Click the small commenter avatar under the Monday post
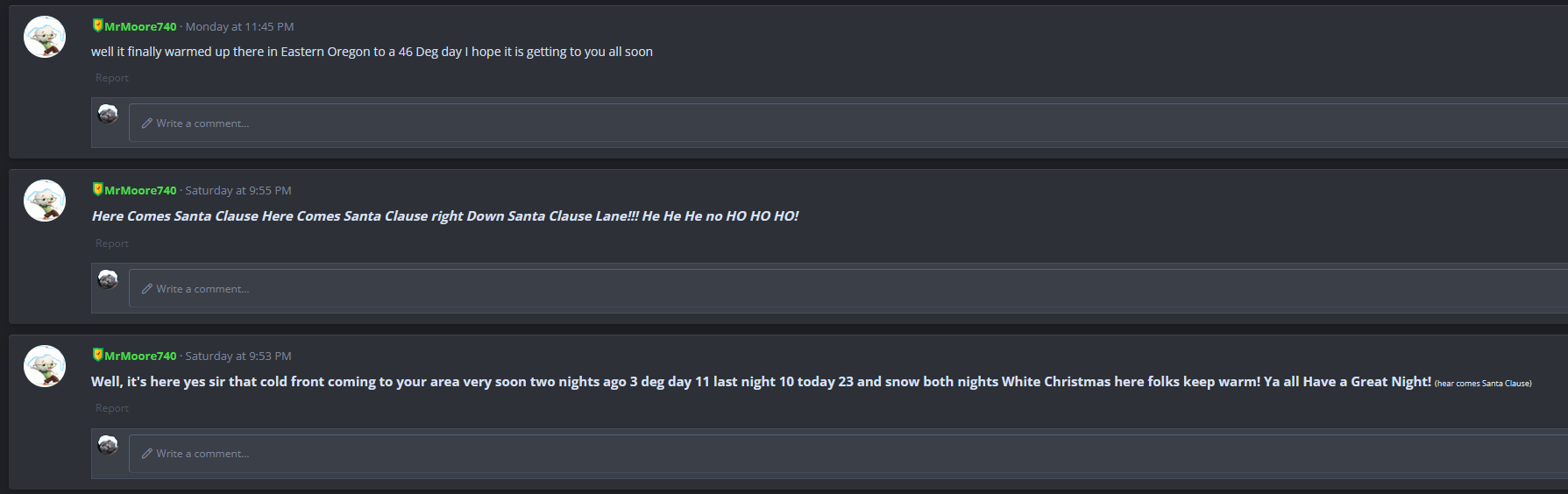1568x494 pixels. coord(108,114)
